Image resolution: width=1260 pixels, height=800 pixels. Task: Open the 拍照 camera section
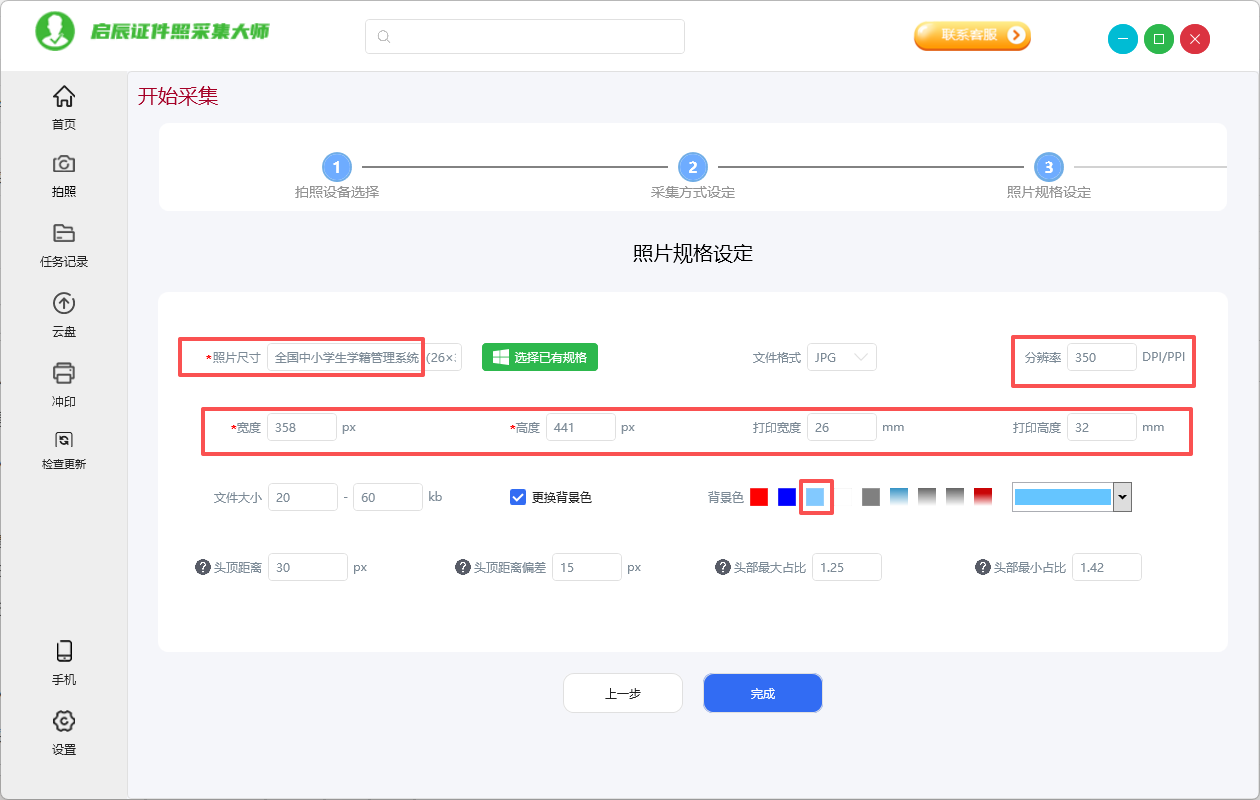click(64, 175)
